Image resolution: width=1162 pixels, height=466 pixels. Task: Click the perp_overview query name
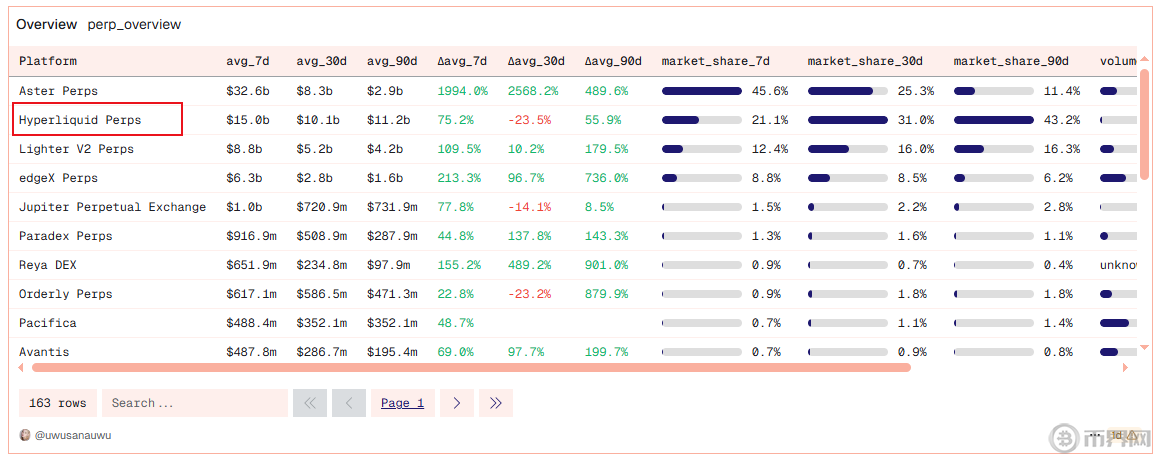tap(134, 24)
